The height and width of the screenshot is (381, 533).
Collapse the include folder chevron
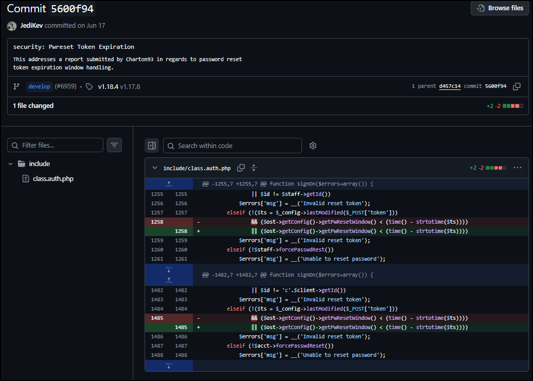click(x=11, y=164)
